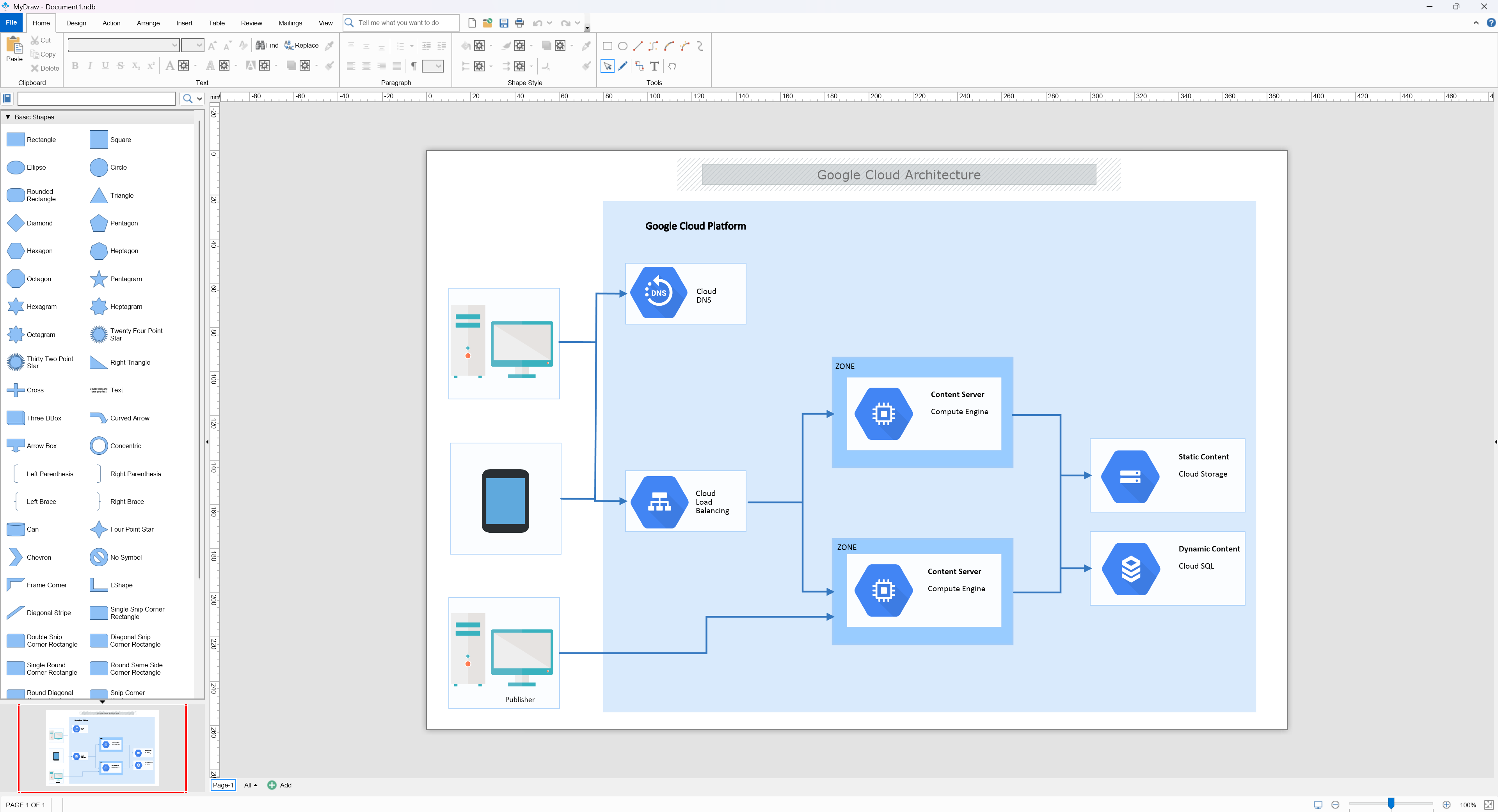Click the page preview thumbnail
This screenshot has width=1498, height=812.
pyautogui.click(x=102, y=749)
